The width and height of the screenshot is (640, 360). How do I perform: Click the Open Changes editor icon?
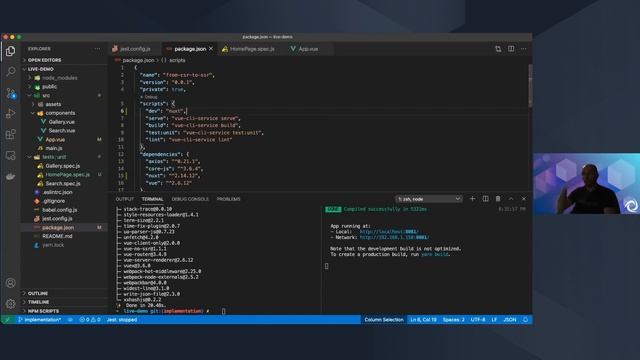(498, 49)
